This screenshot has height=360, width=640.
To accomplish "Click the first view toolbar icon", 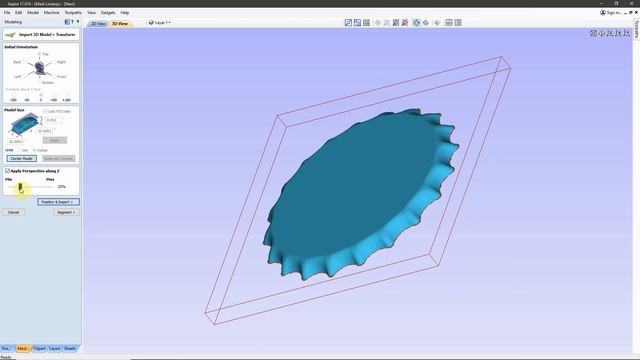I will coord(348,23).
